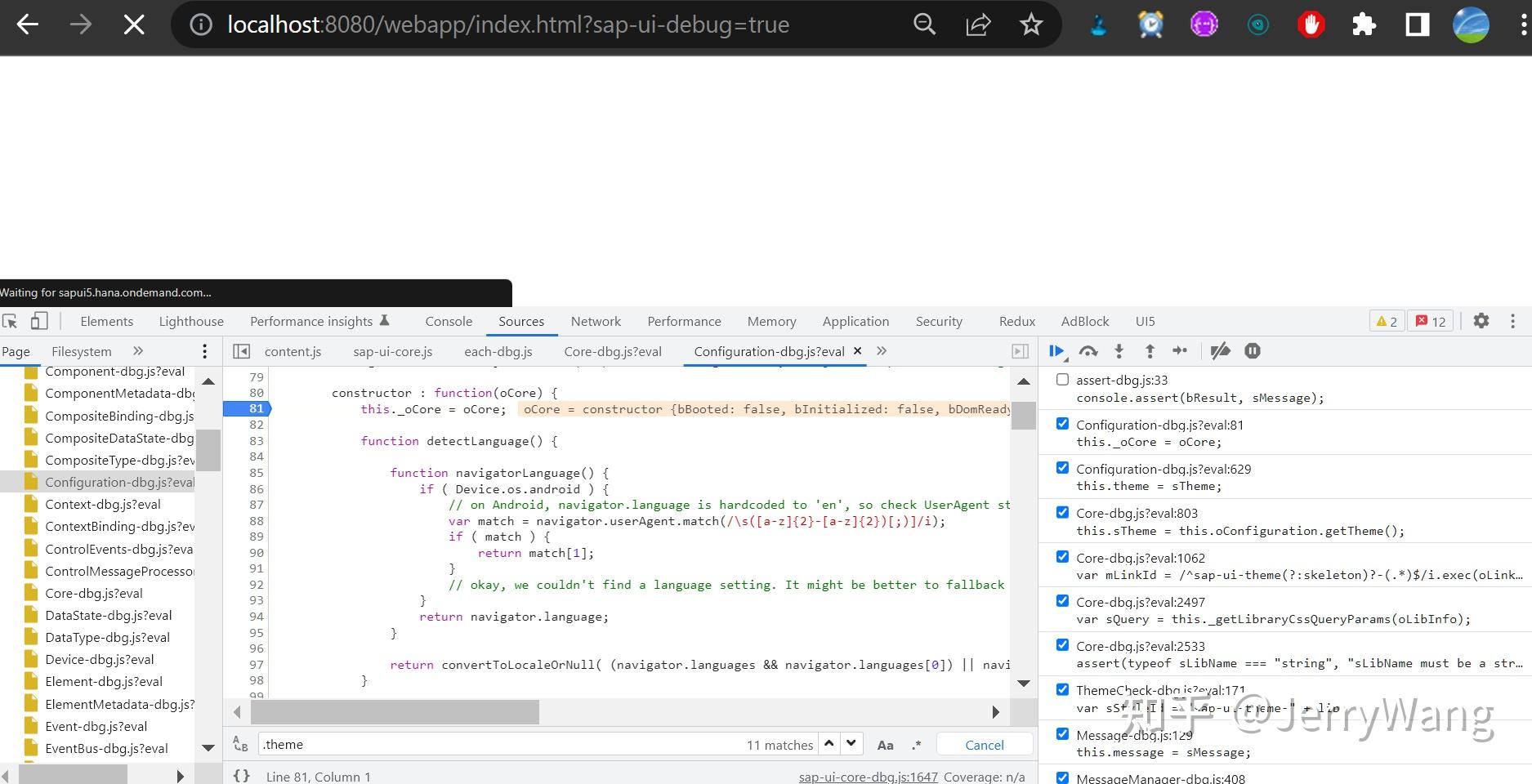Disable Core-dbg.js?eval:803 breakpoint
The height and width of the screenshot is (784, 1532).
(1062, 512)
